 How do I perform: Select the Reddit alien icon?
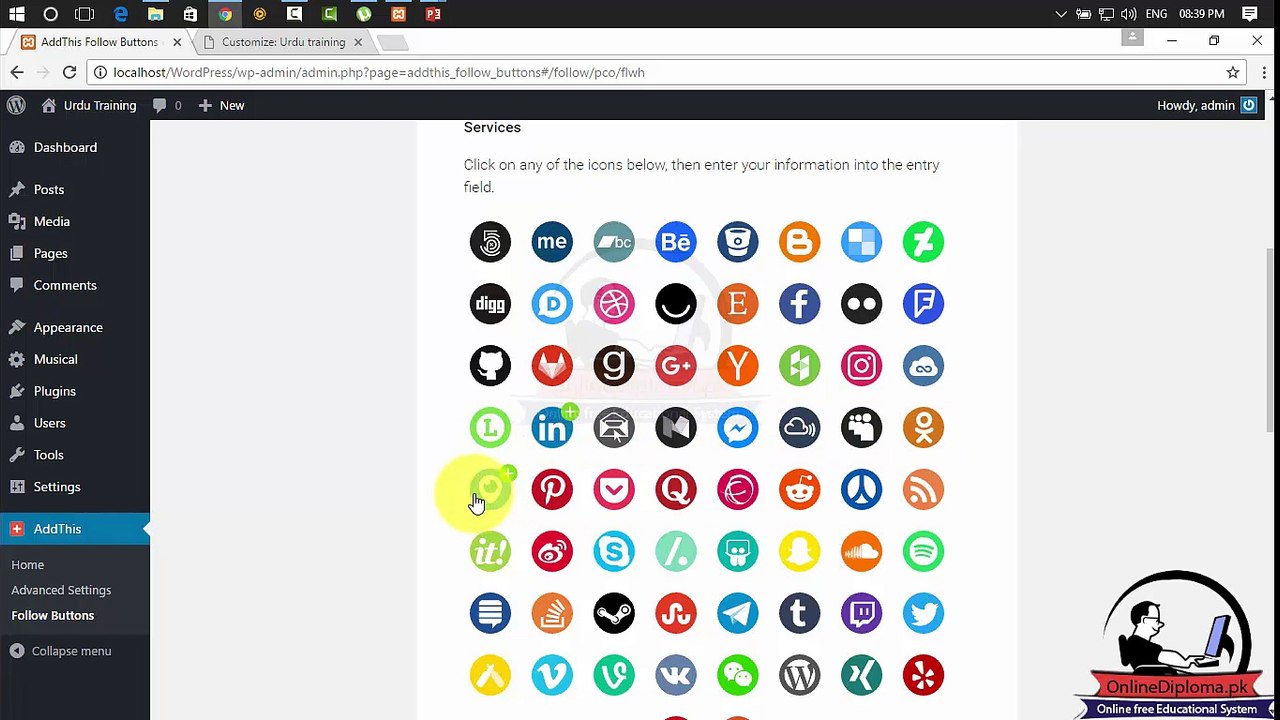click(x=800, y=490)
